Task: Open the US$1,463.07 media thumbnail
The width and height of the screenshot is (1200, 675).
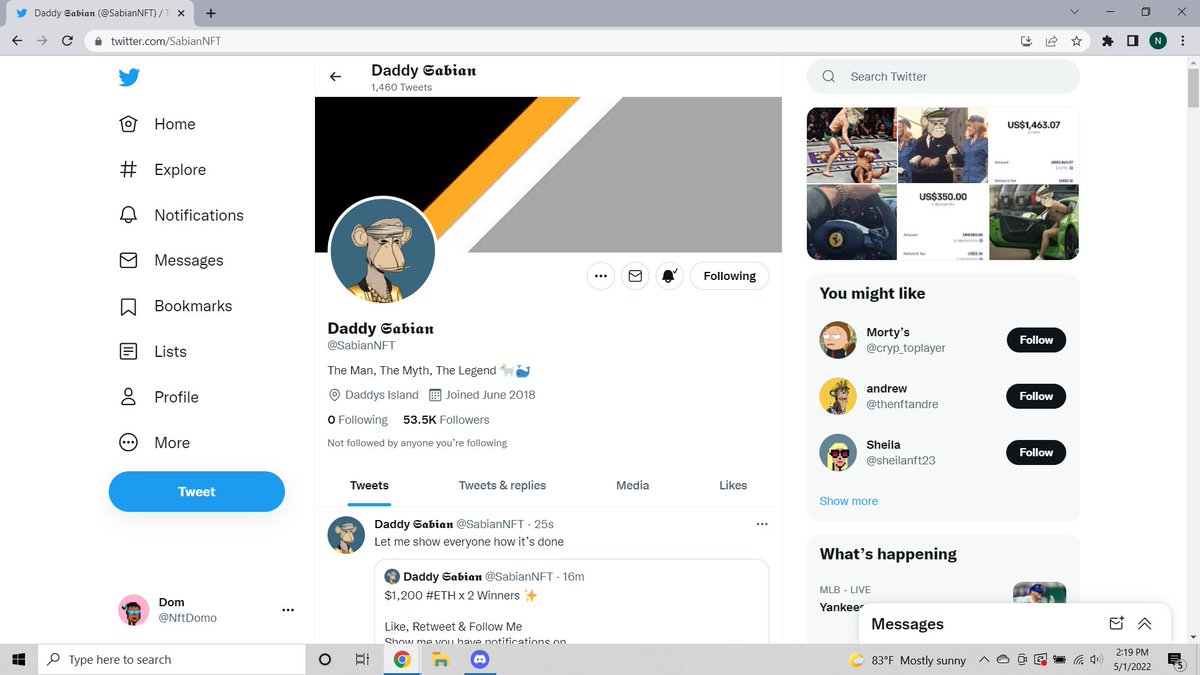Action: click(1034, 144)
